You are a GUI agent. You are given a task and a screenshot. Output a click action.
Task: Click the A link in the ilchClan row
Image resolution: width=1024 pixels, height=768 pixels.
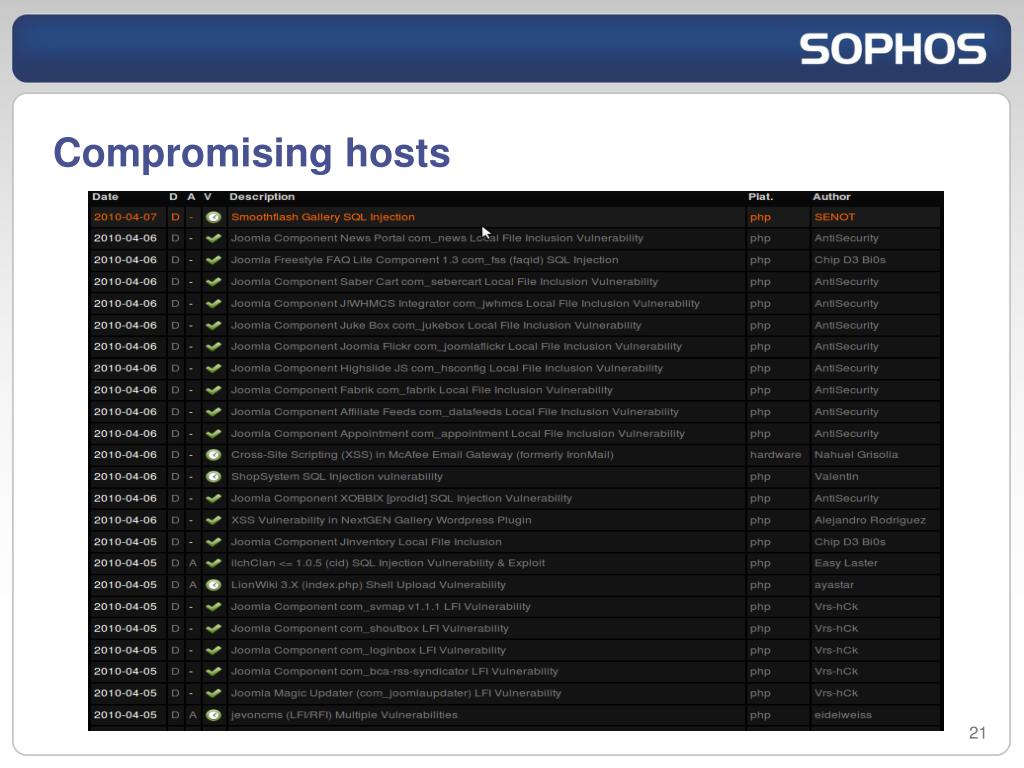(193, 563)
